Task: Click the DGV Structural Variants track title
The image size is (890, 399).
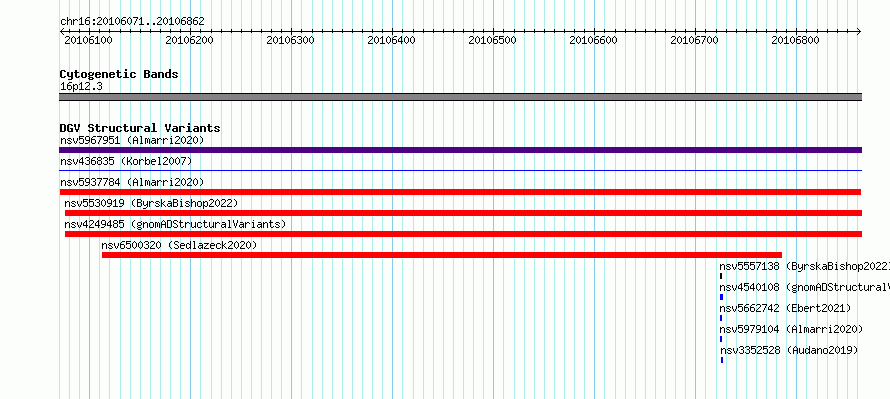Action: 140,128
